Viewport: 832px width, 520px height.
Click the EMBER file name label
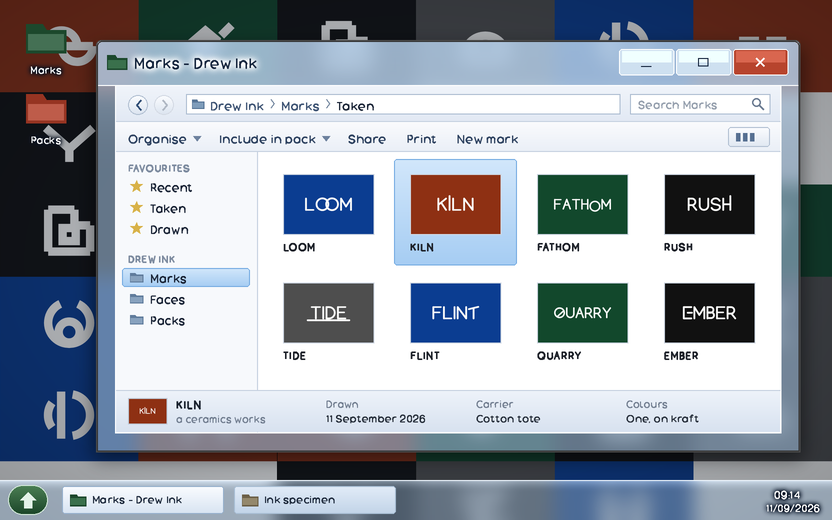pos(681,356)
